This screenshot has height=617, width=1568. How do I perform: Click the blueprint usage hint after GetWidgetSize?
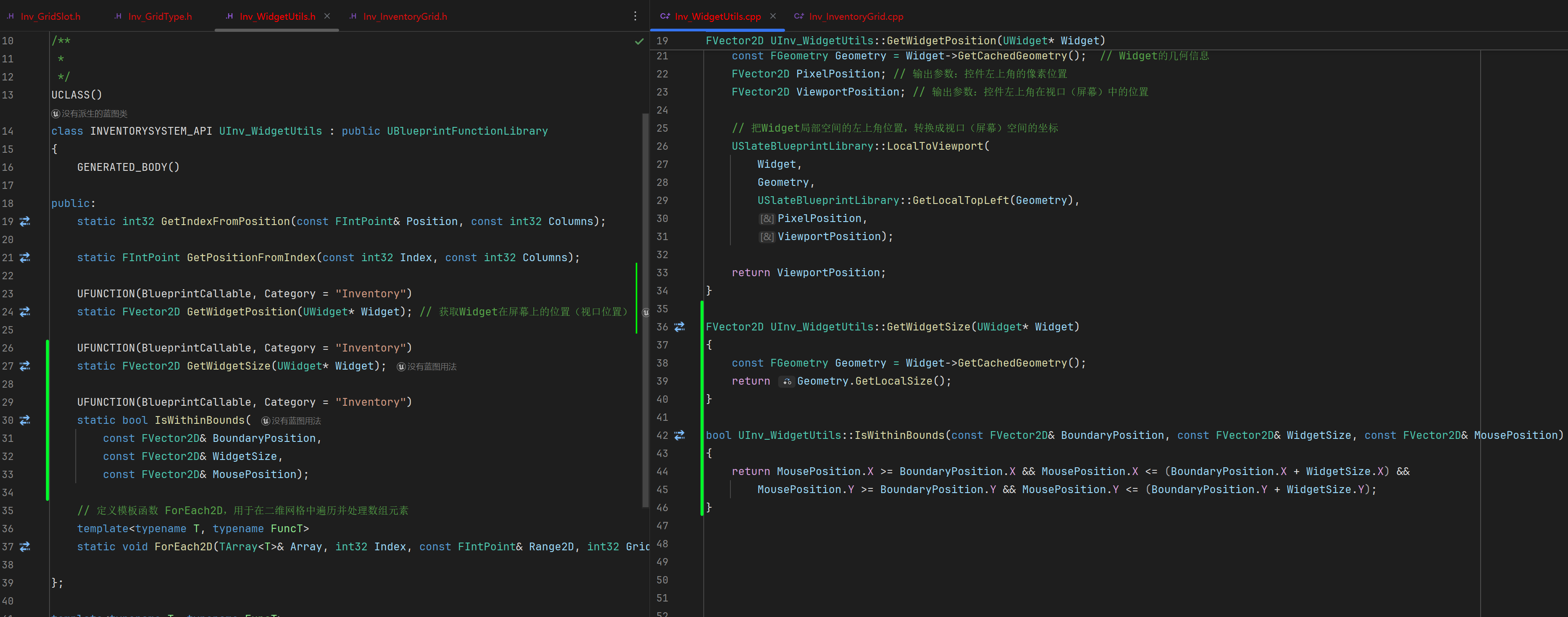[x=427, y=366]
